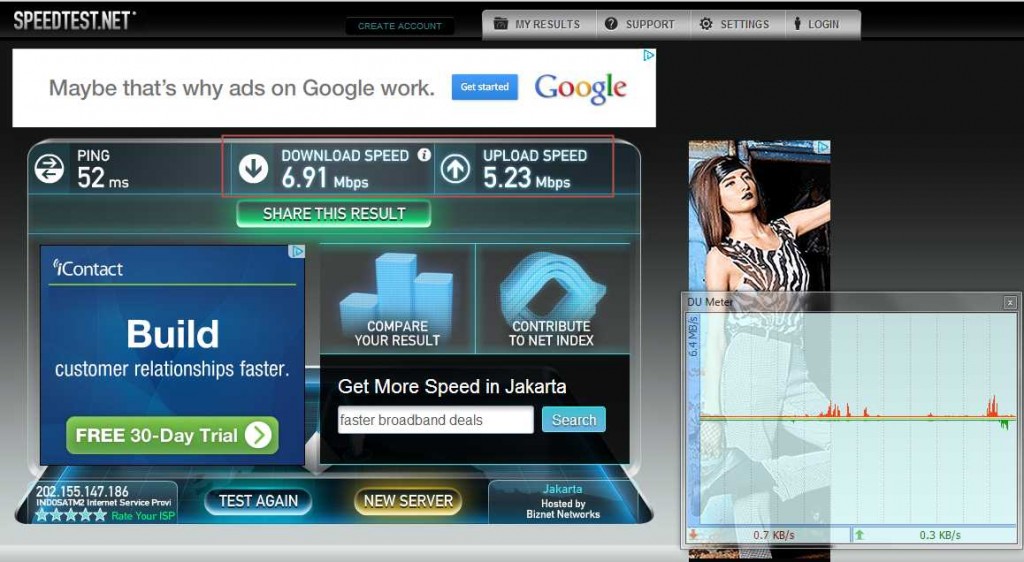Click the AdChoices icon on iContact ad

click(297, 251)
